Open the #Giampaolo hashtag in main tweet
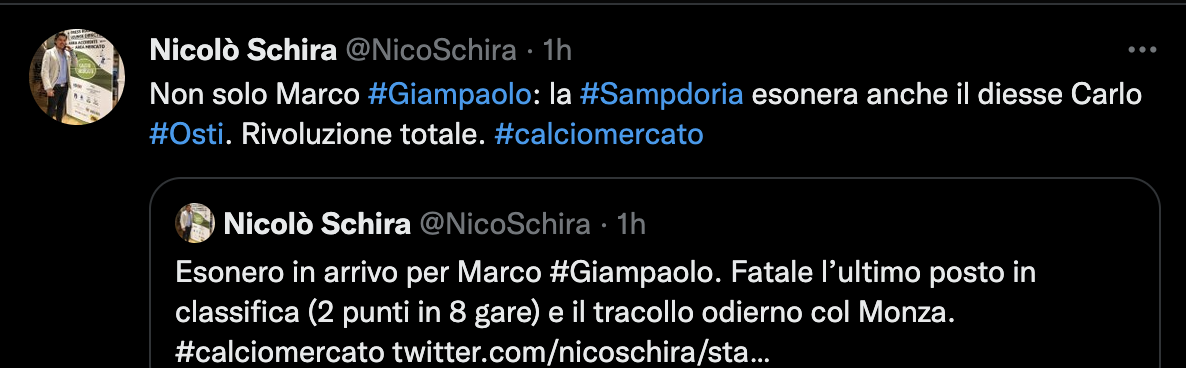This screenshot has height=368, width=1186. coord(449,94)
